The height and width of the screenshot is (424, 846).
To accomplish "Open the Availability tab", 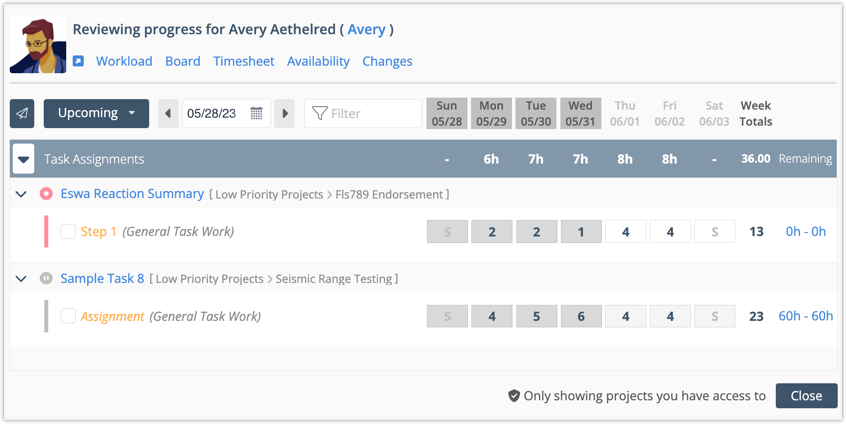I will tap(318, 61).
